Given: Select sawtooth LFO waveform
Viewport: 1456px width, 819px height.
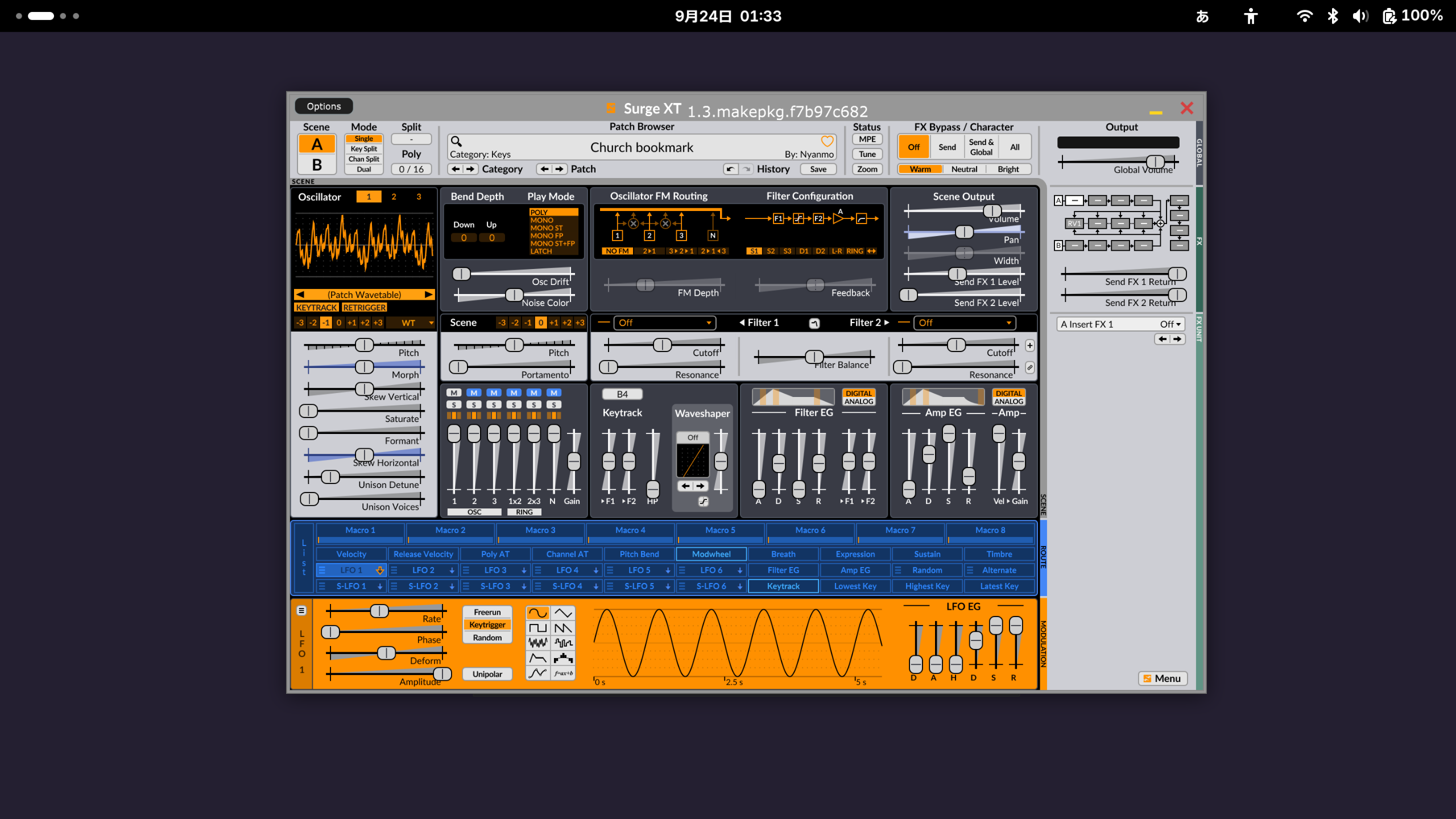Looking at the screenshot, I should point(563,628).
